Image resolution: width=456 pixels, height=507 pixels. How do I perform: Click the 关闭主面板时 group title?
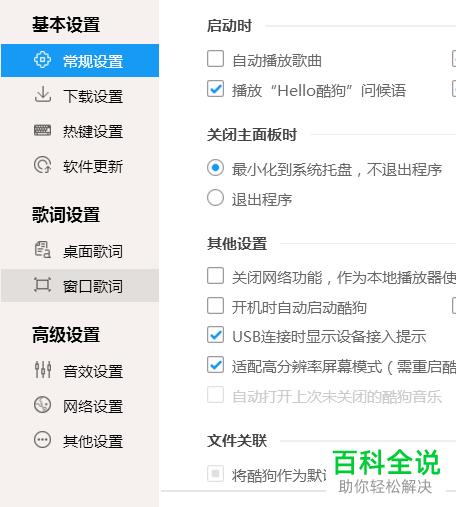tap(252, 135)
